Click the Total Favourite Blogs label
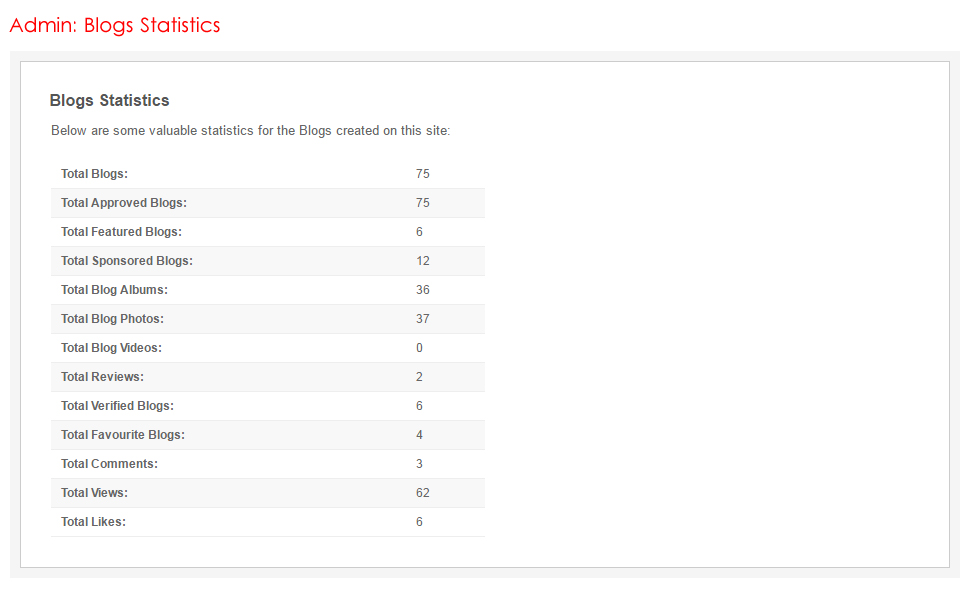 pos(123,435)
